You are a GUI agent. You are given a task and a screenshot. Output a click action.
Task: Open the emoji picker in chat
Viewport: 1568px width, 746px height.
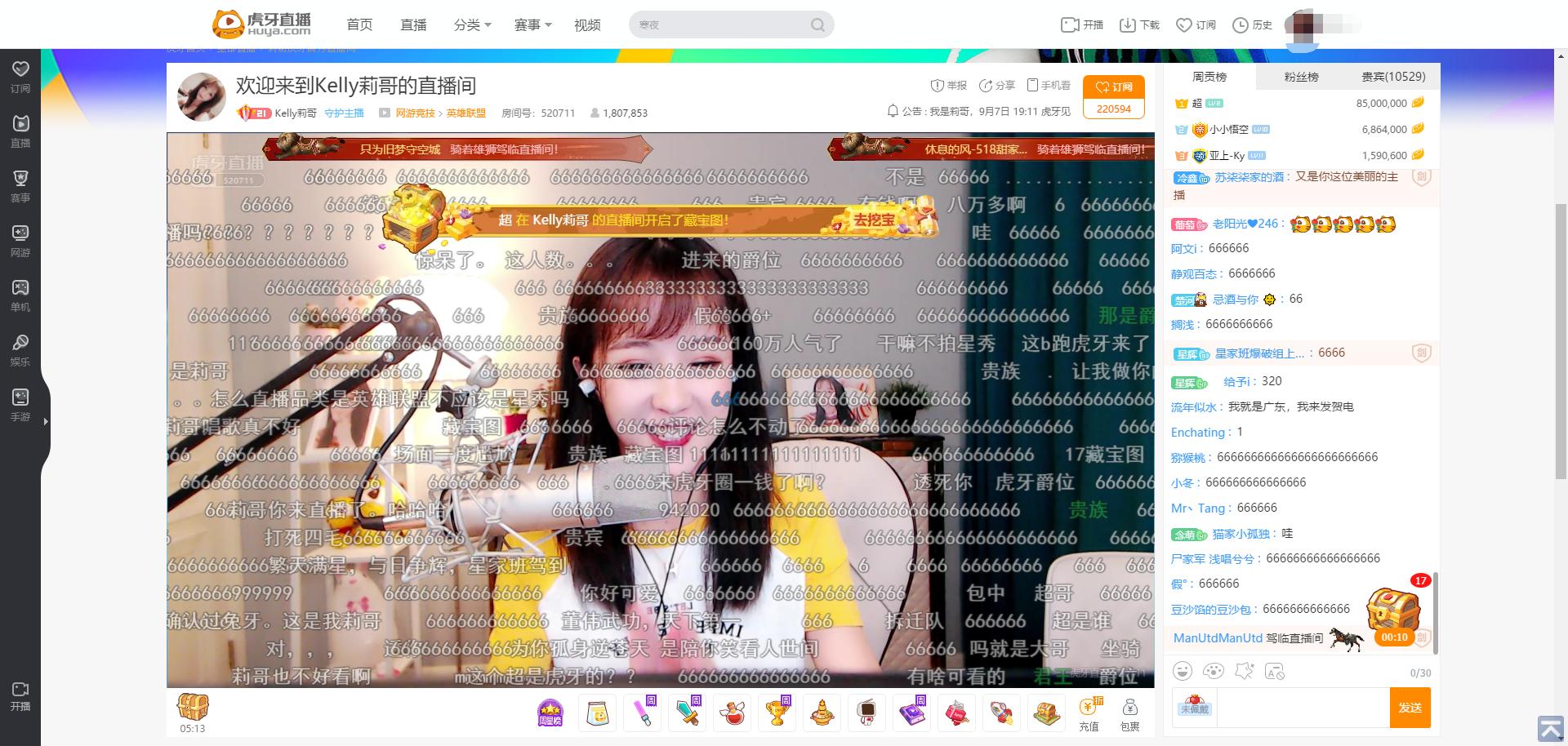click(x=1182, y=671)
